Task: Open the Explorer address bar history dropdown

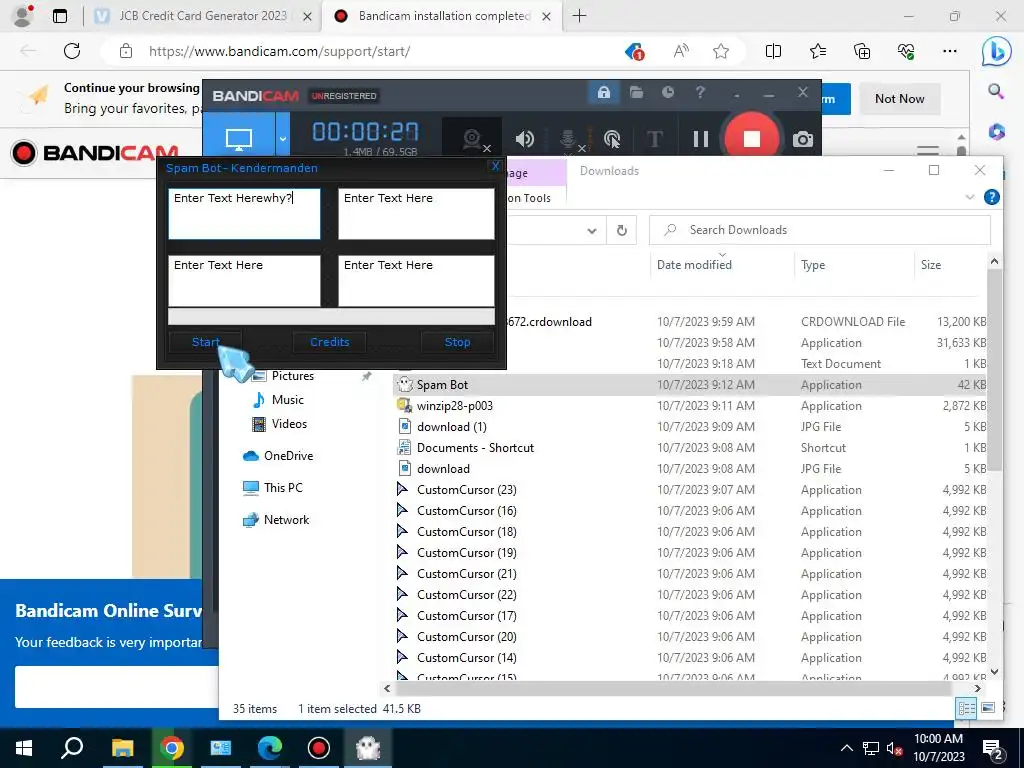Action: (x=592, y=230)
